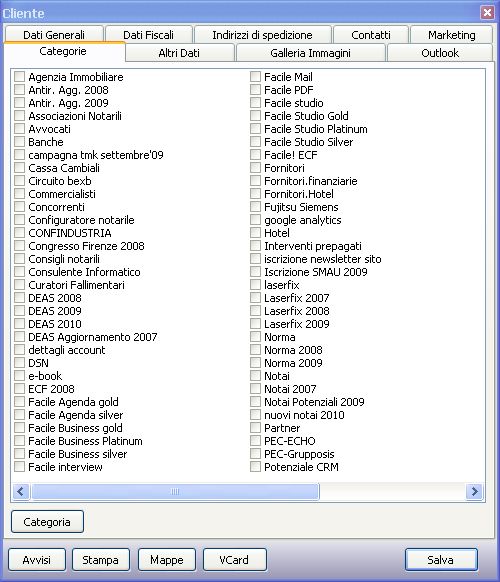Open Mappe
The image size is (500, 582).
click(x=167, y=559)
